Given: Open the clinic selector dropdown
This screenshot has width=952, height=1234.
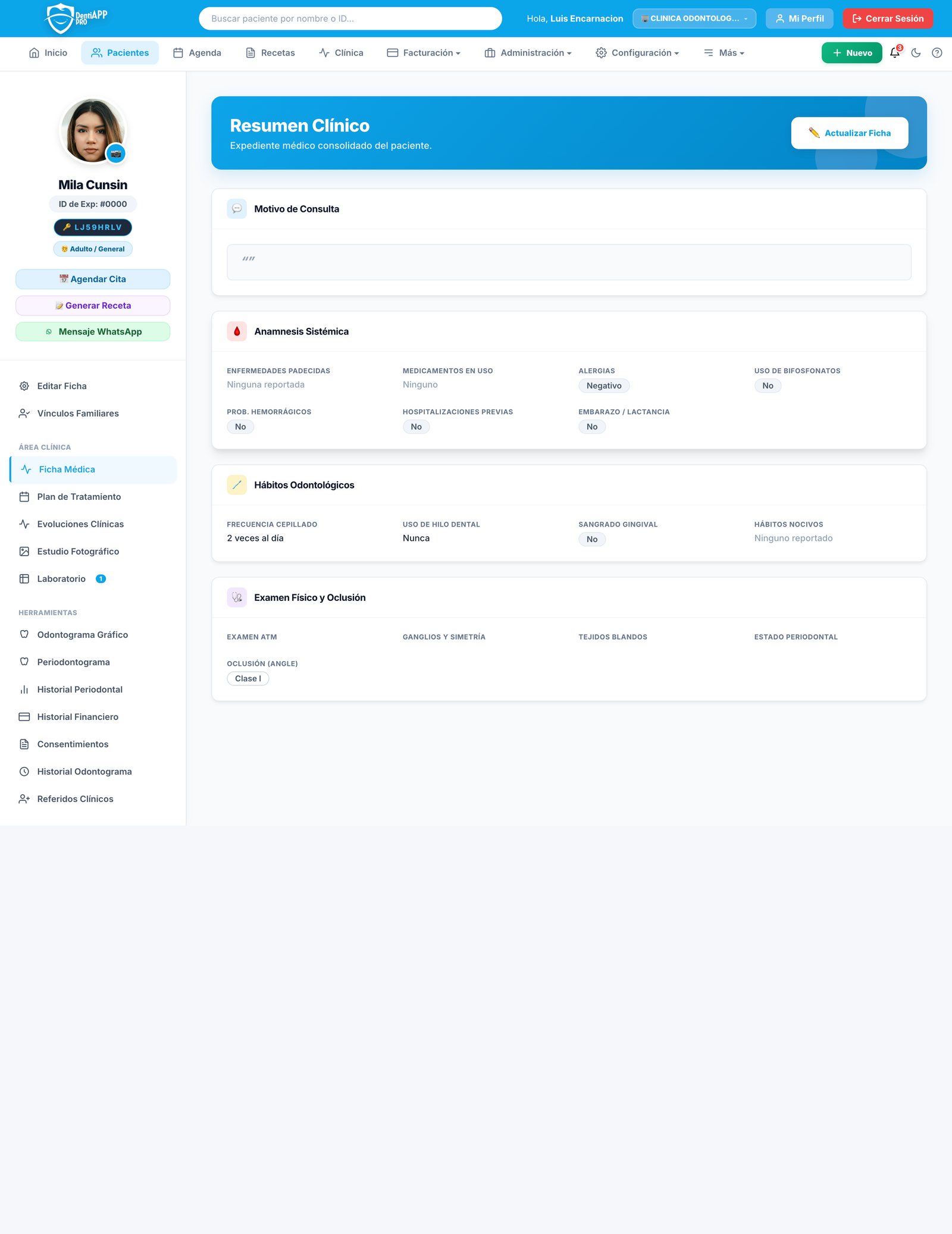Looking at the screenshot, I should point(694,18).
